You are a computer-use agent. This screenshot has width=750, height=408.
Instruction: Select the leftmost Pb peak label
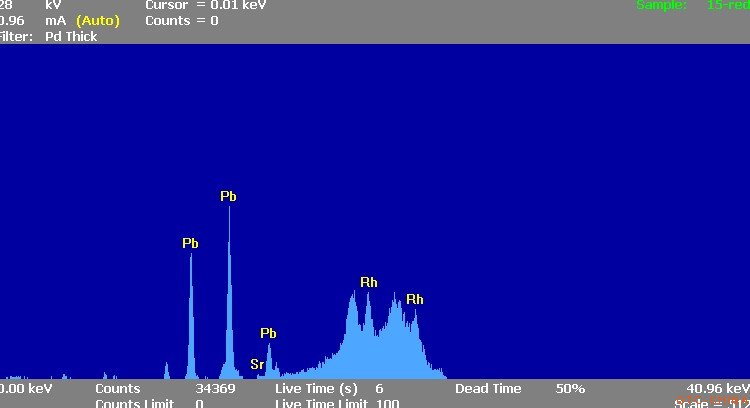click(x=190, y=243)
